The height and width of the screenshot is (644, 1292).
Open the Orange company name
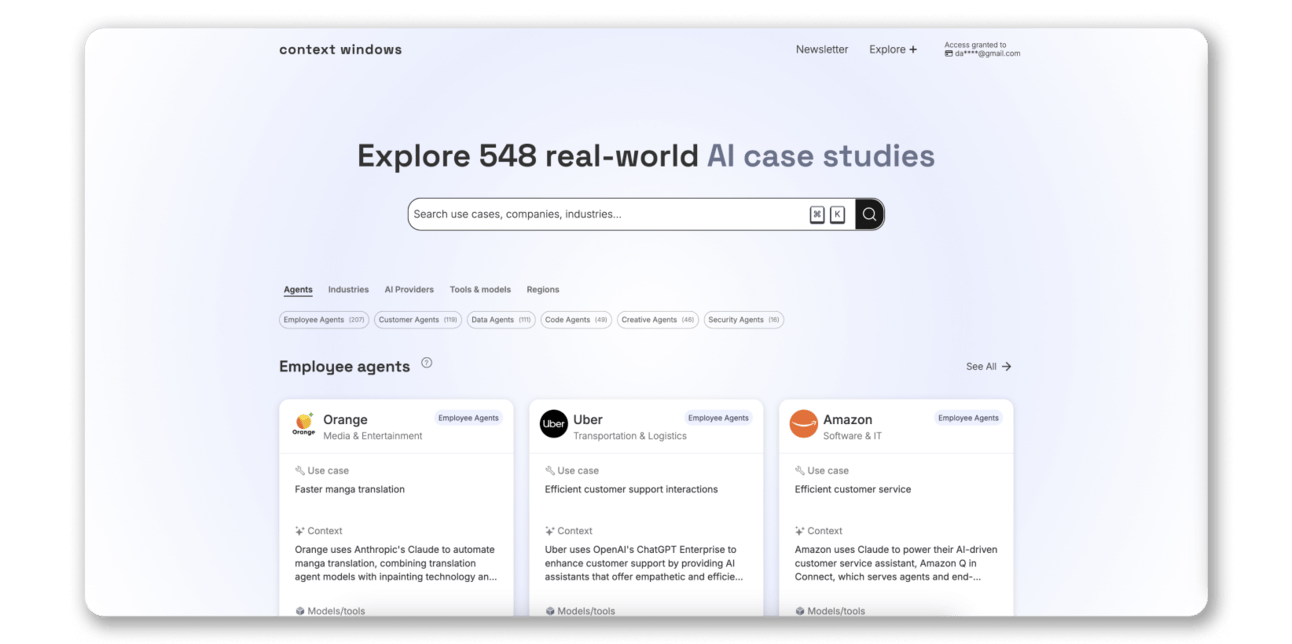pyautogui.click(x=345, y=420)
